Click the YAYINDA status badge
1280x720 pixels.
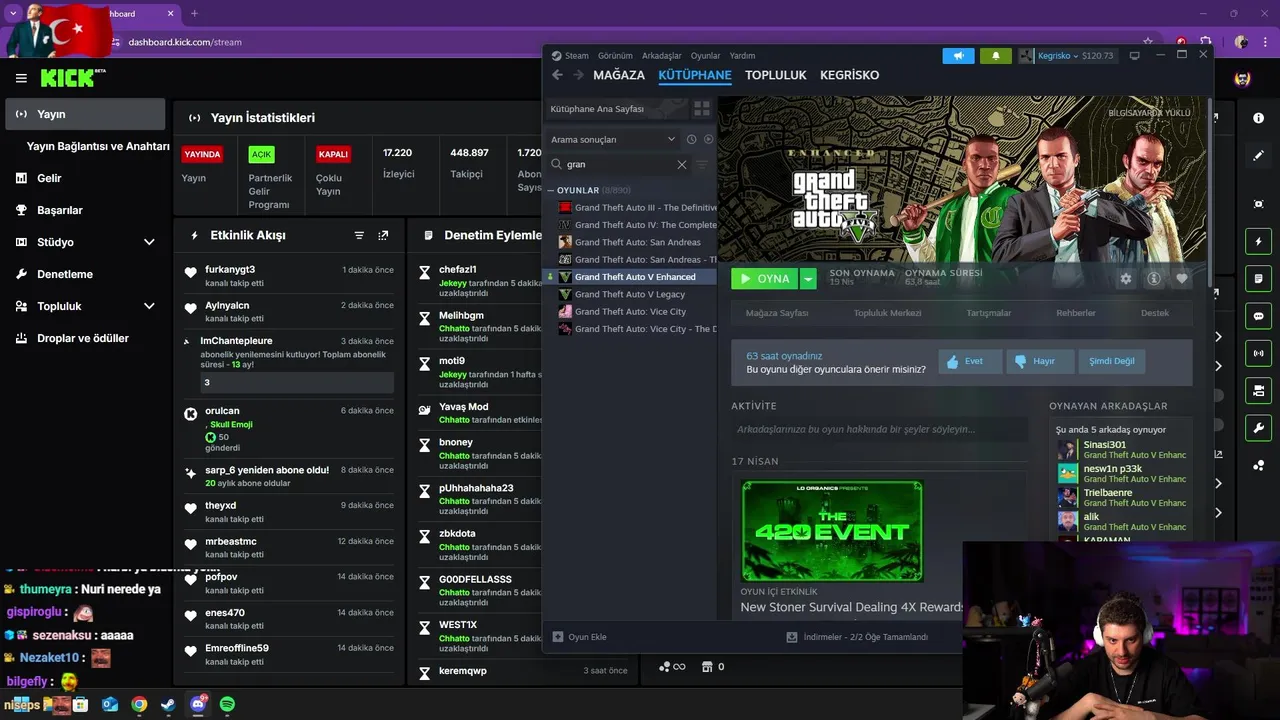(x=202, y=154)
